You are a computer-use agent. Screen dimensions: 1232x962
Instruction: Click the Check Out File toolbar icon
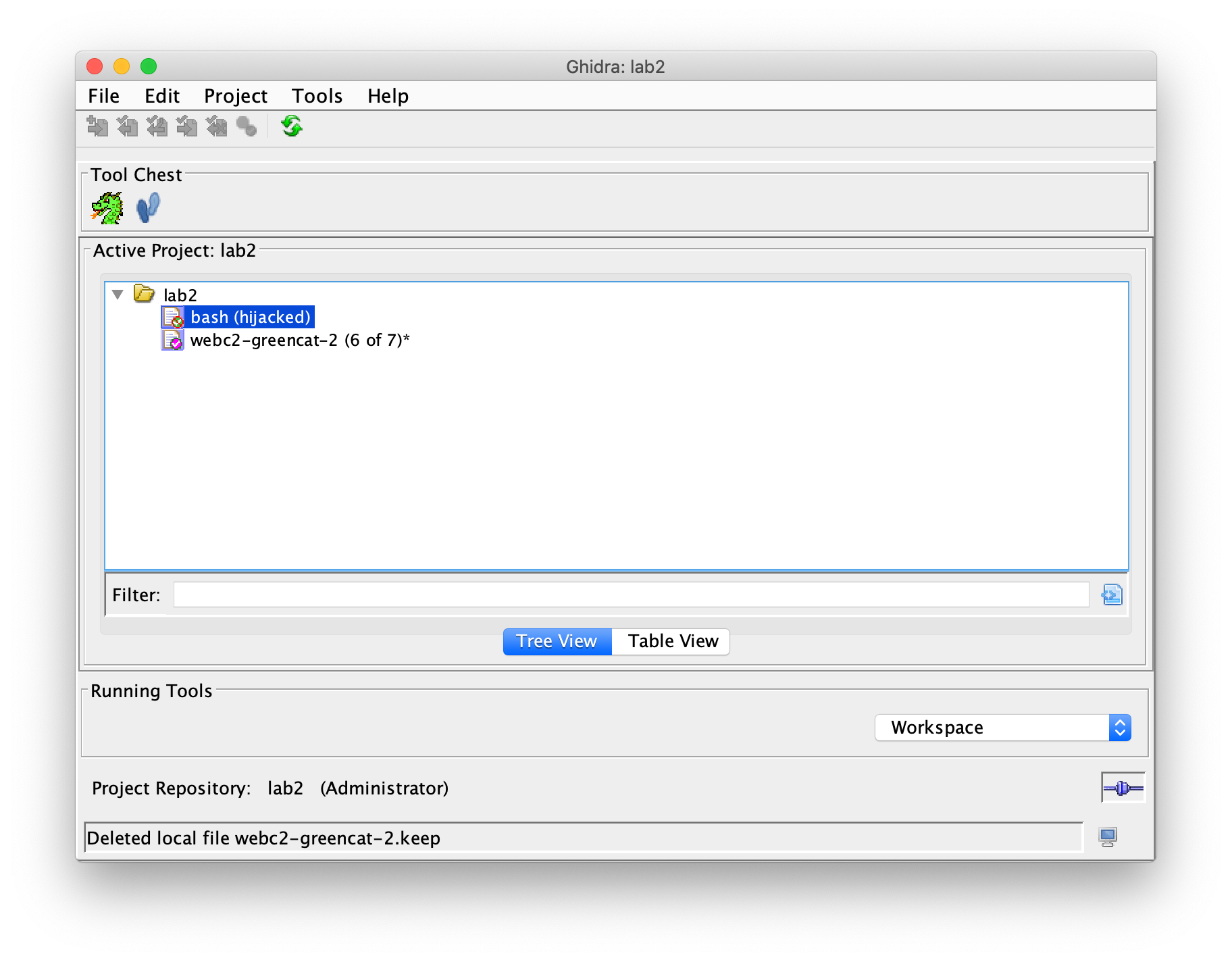128,126
